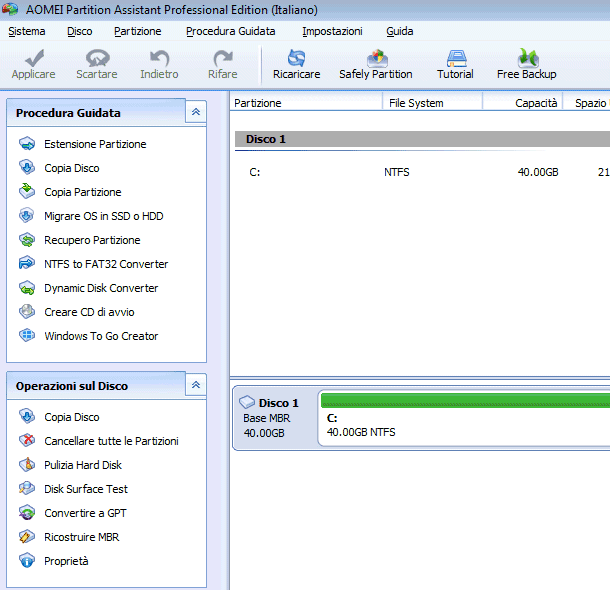The image size is (610, 590).
Task: Click the Pulizia Hard Disk icon
Action: tap(27, 464)
